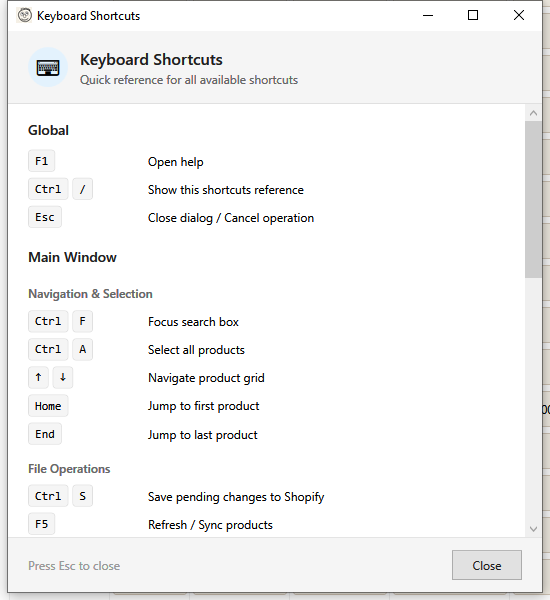Click the keyboard icon in the header

click(48, 68)
